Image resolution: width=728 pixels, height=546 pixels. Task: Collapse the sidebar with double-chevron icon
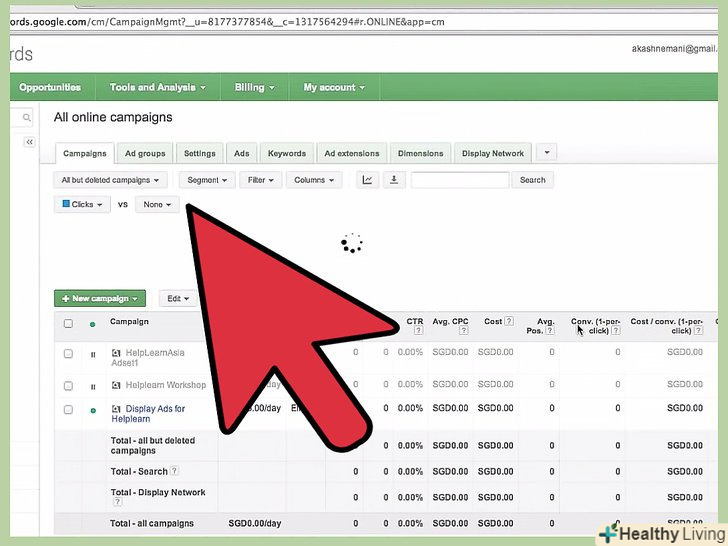point(29,142)
